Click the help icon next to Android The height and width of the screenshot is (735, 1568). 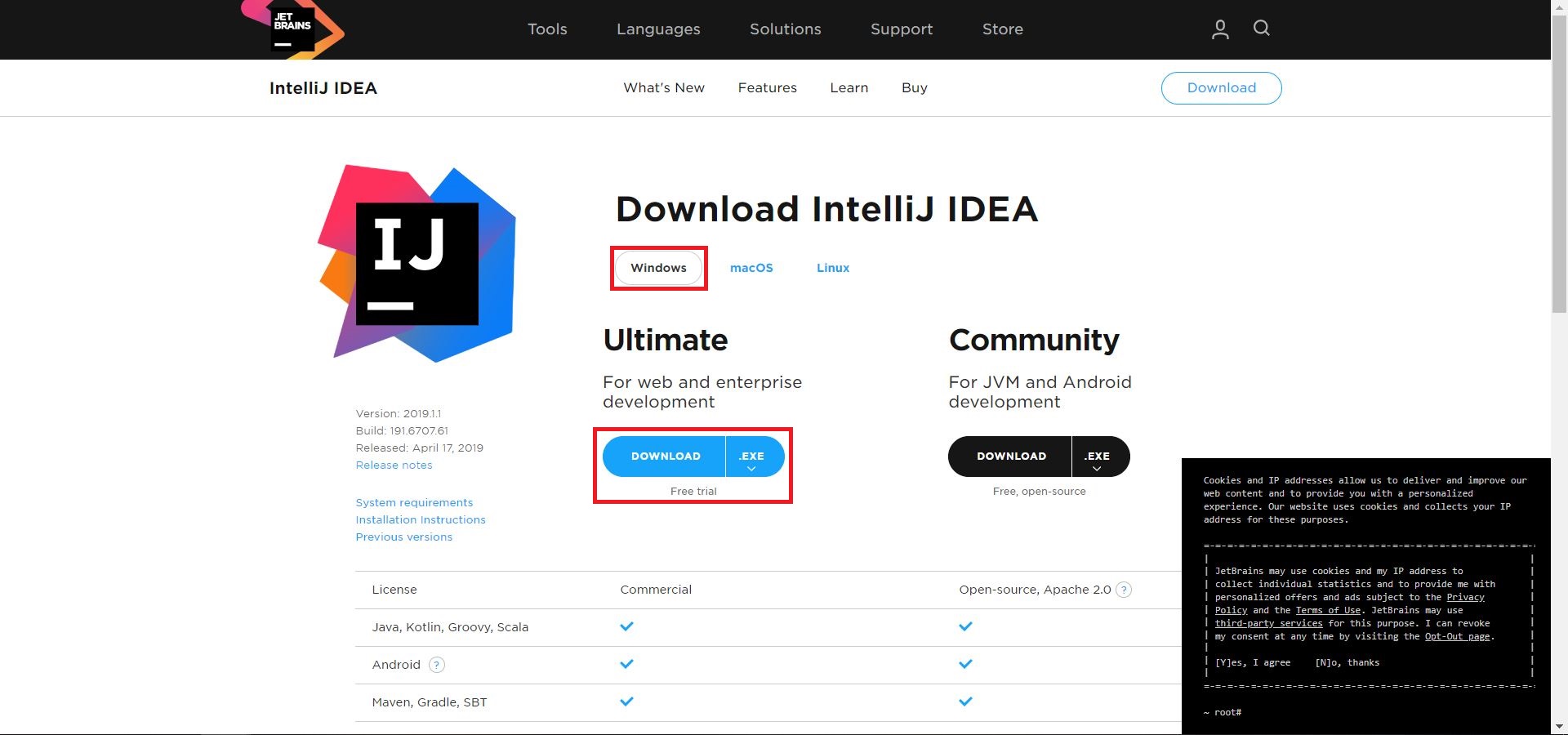tap(437, 665)
